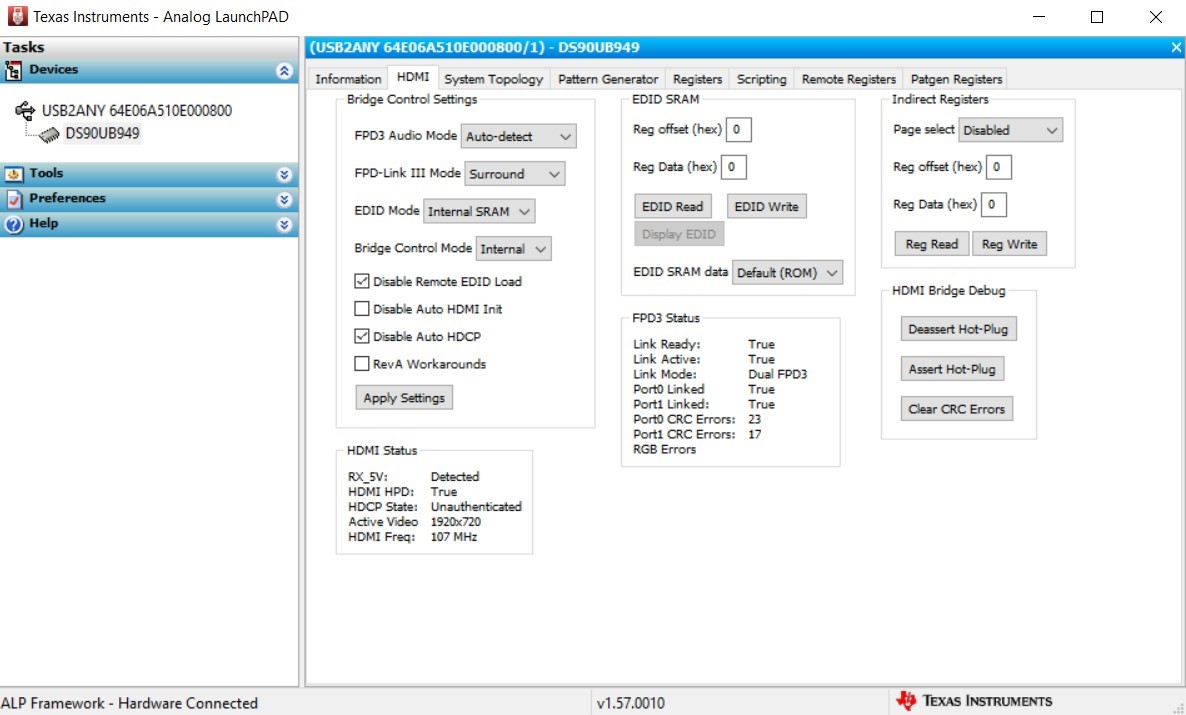The width and height of the screenshot is (1186, 715).
Task: Click the Tools section icon
Action: tap(14, 174)
